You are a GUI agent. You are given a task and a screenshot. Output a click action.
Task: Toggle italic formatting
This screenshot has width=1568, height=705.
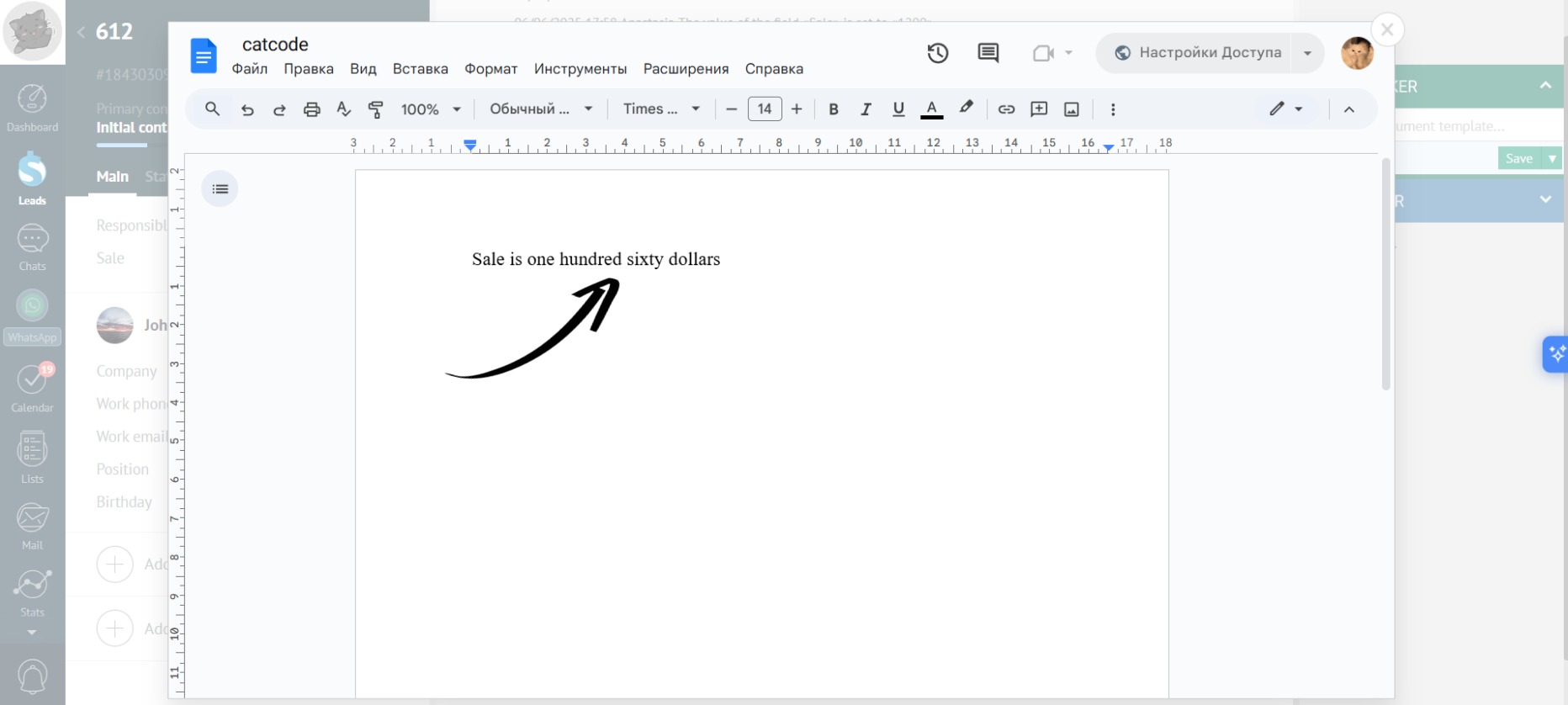pyautogui.click(x=865, y=109)
